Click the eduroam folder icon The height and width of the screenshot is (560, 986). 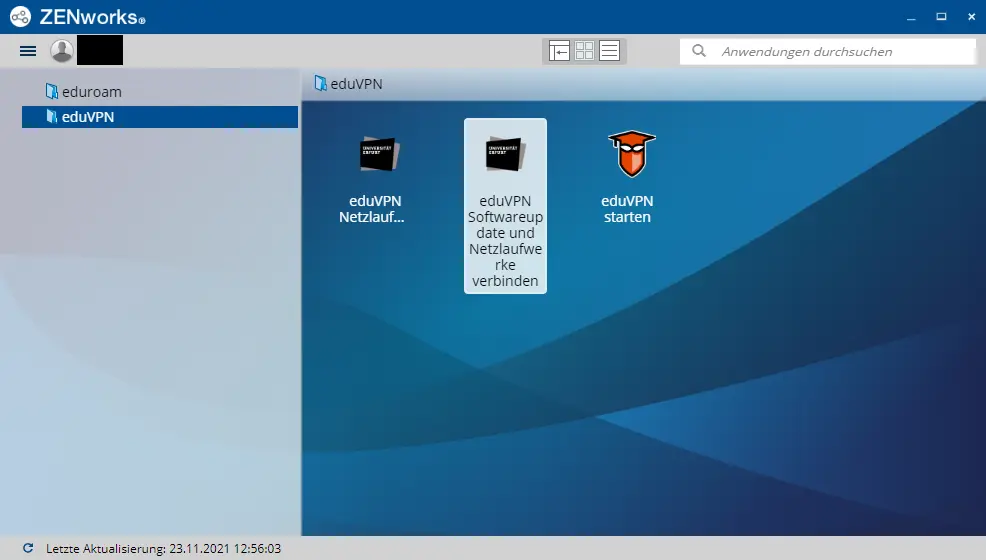point(52,92)
